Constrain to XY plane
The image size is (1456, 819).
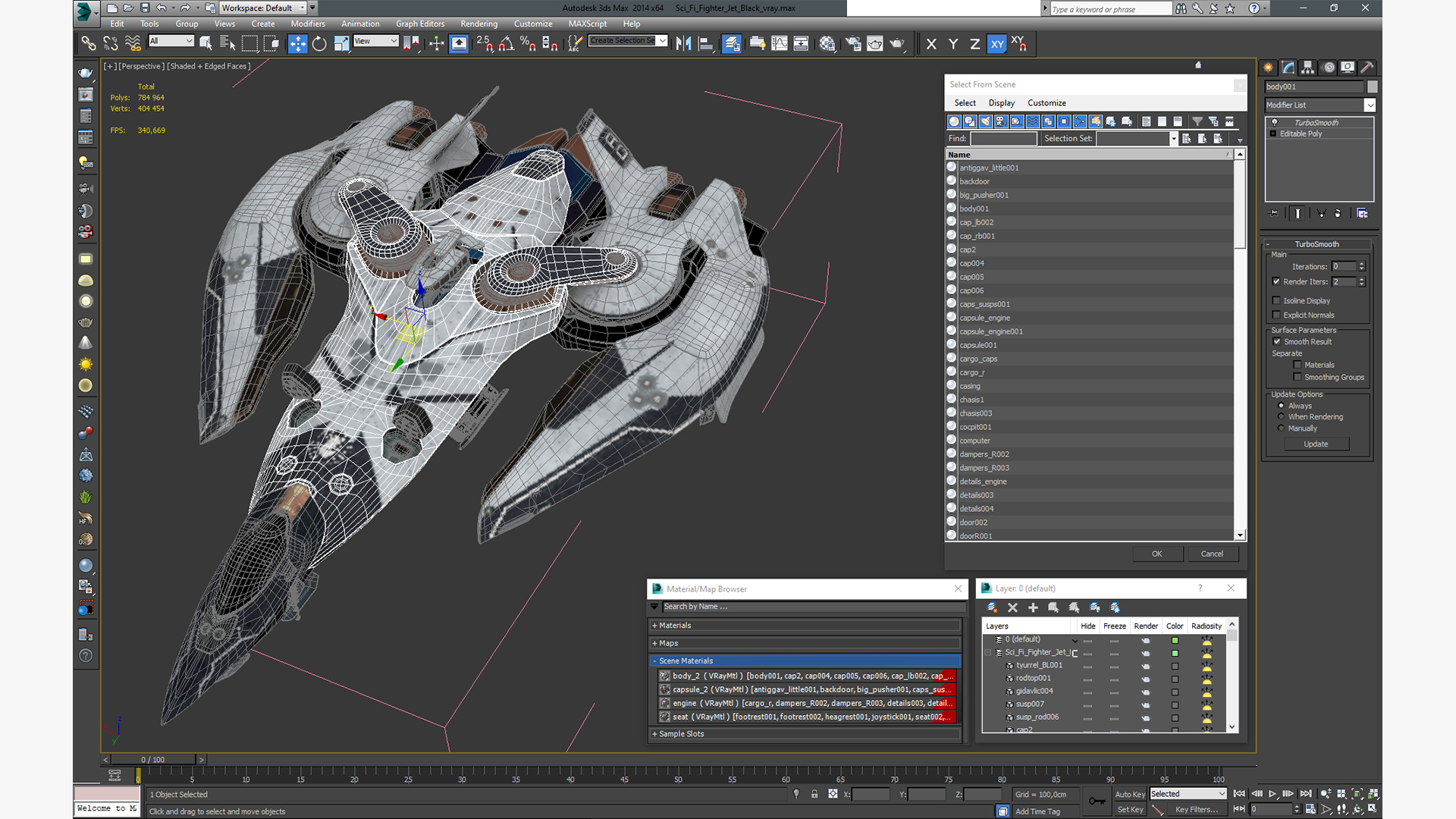pyautogui.click(x=997, y=44)
